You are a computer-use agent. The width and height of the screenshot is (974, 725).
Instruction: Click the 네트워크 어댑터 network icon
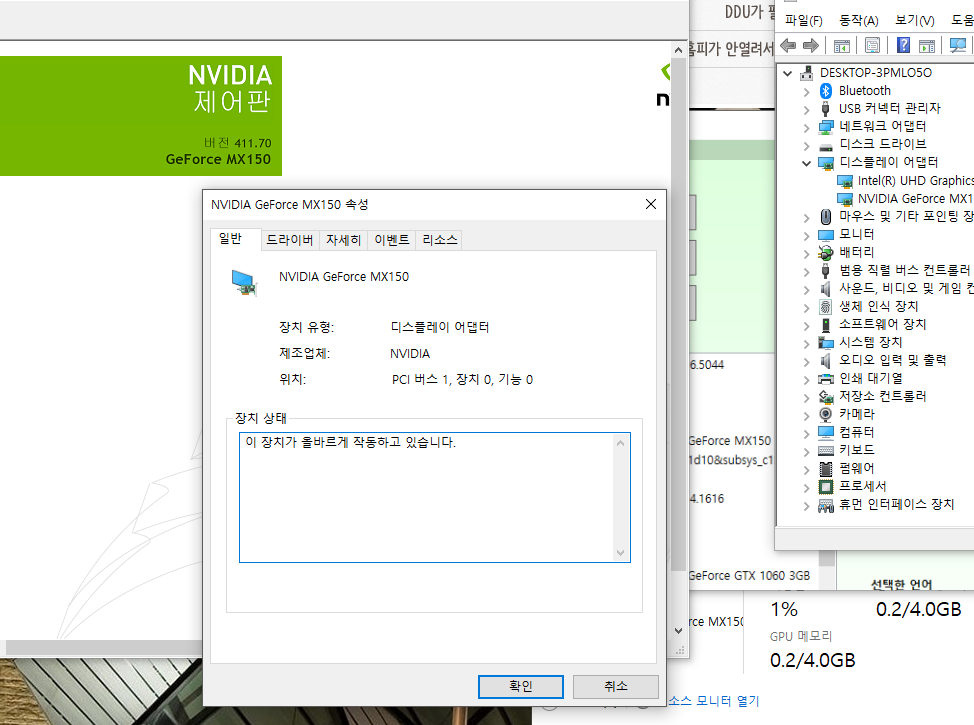[x=826, y=127]
